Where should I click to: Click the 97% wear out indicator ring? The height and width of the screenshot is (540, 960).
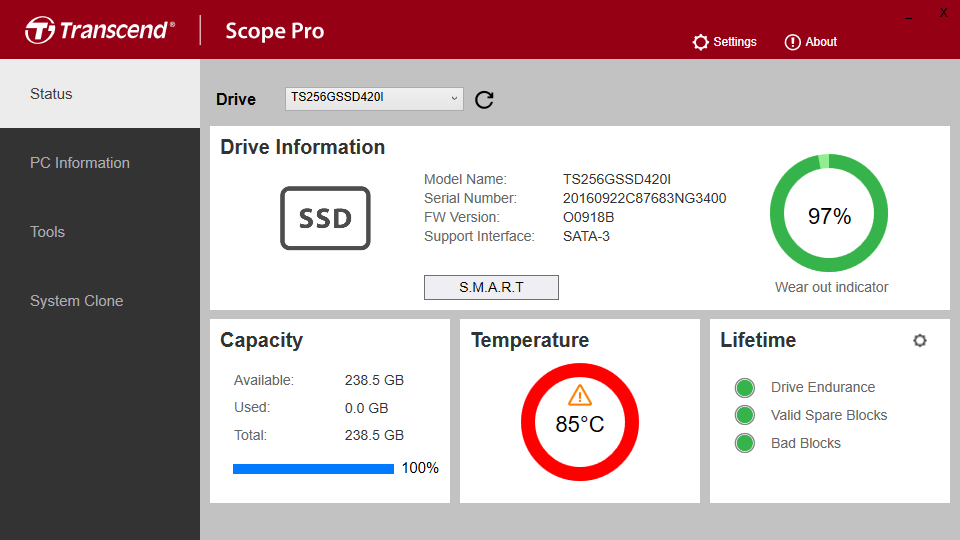click(x=829, y=213)
